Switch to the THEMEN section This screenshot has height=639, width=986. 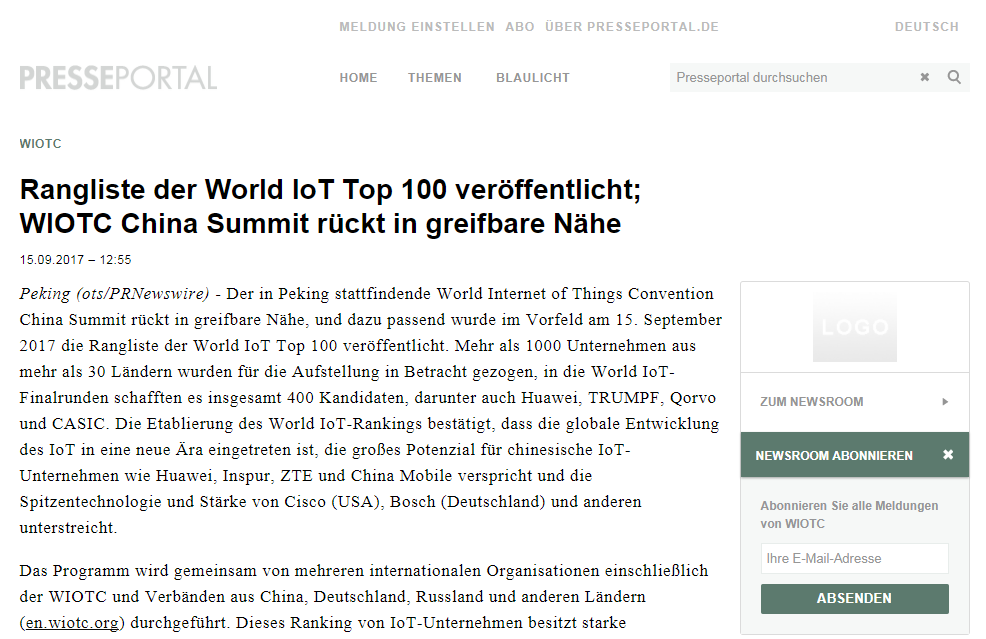tap(434, 77)
